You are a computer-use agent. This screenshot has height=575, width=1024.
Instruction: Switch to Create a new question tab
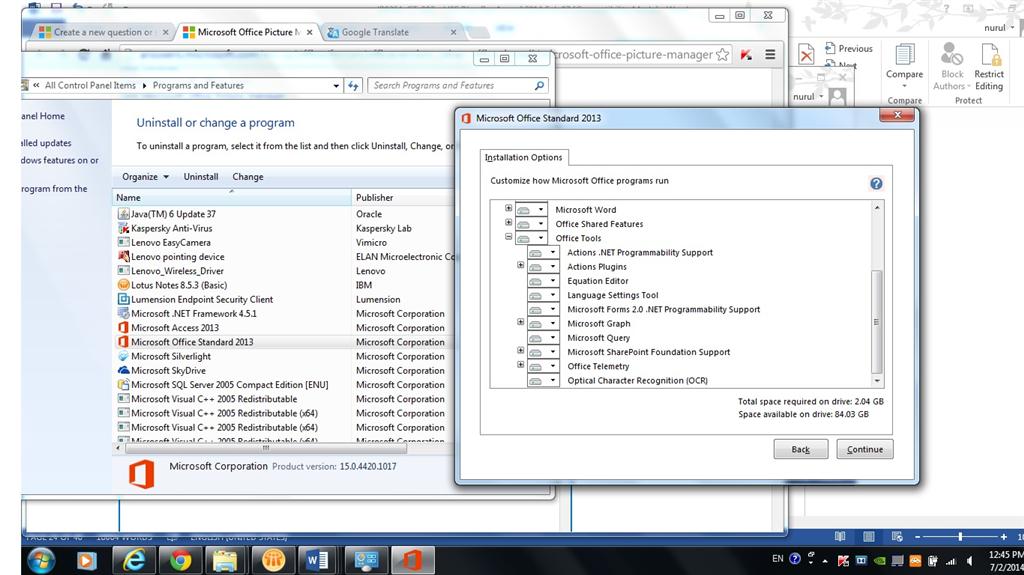[x=103, y=32]
